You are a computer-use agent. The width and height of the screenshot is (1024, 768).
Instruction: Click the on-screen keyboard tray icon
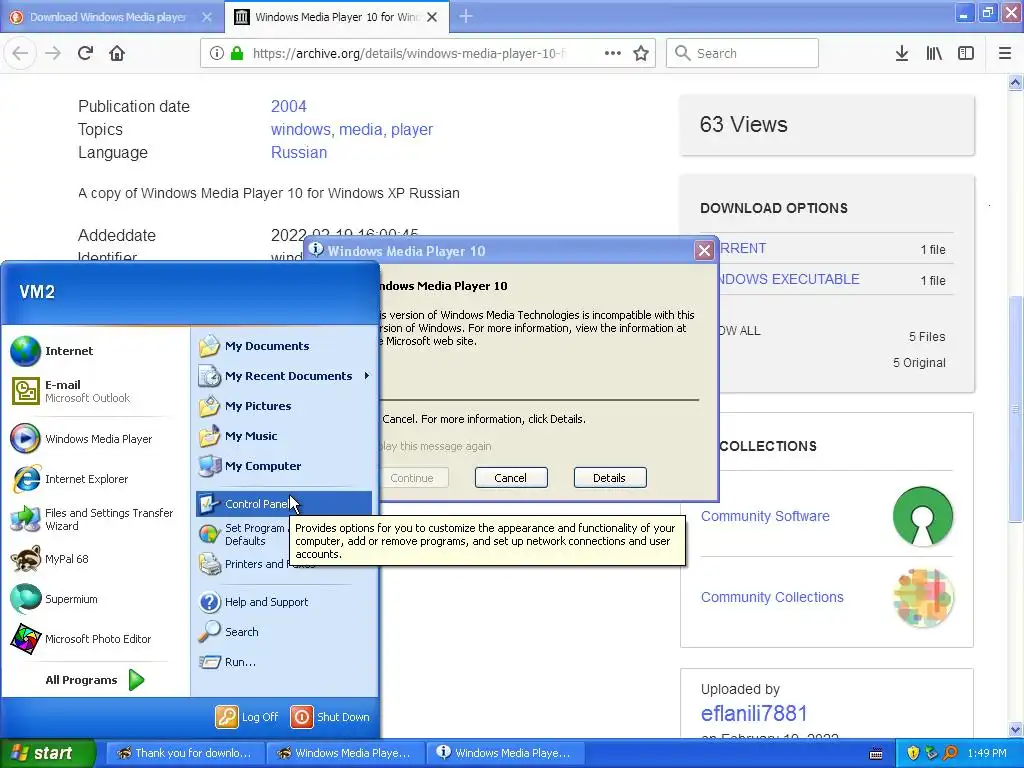tap(876, 754)
